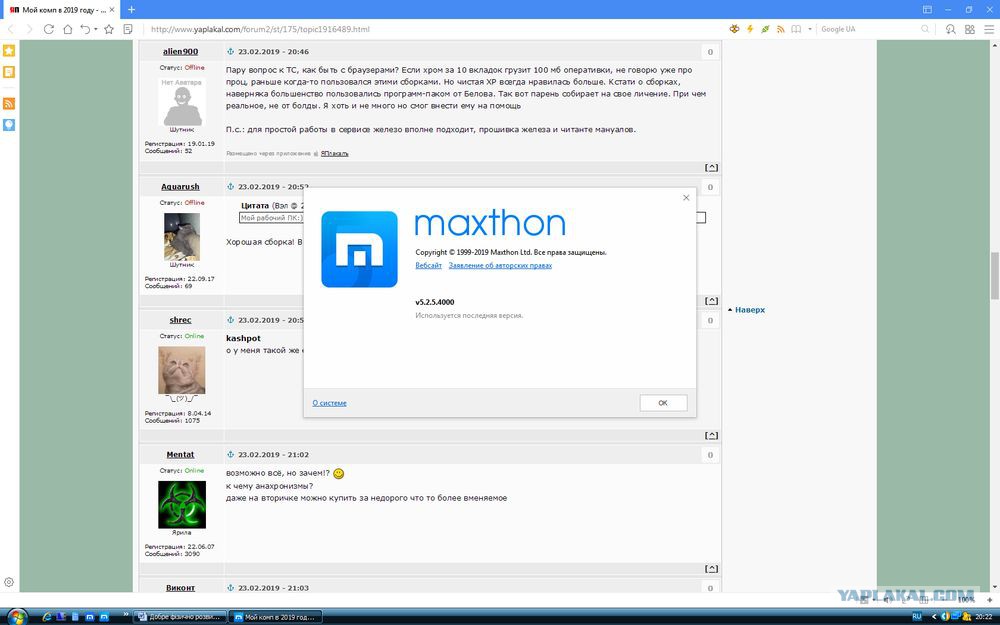1000x625 pixels.
Task: Click anchor icon of the 21:02 post
Action: pyautogui.click(x=231, y=455)
